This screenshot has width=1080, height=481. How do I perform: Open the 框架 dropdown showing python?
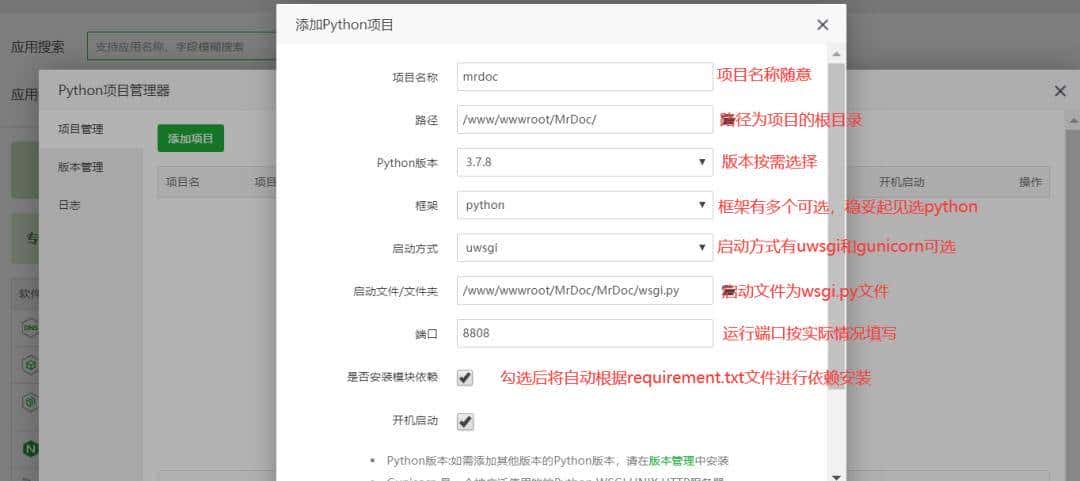[x=585, y=205]
